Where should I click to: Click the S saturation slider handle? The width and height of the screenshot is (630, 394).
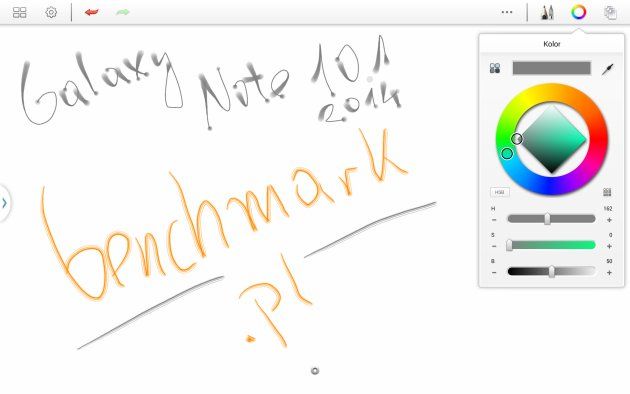click(x=509, y=245)
